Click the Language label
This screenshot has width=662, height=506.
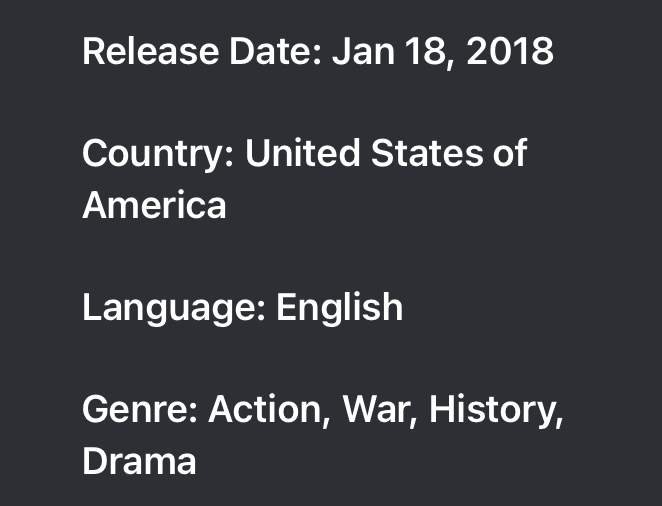click(174, 309)
